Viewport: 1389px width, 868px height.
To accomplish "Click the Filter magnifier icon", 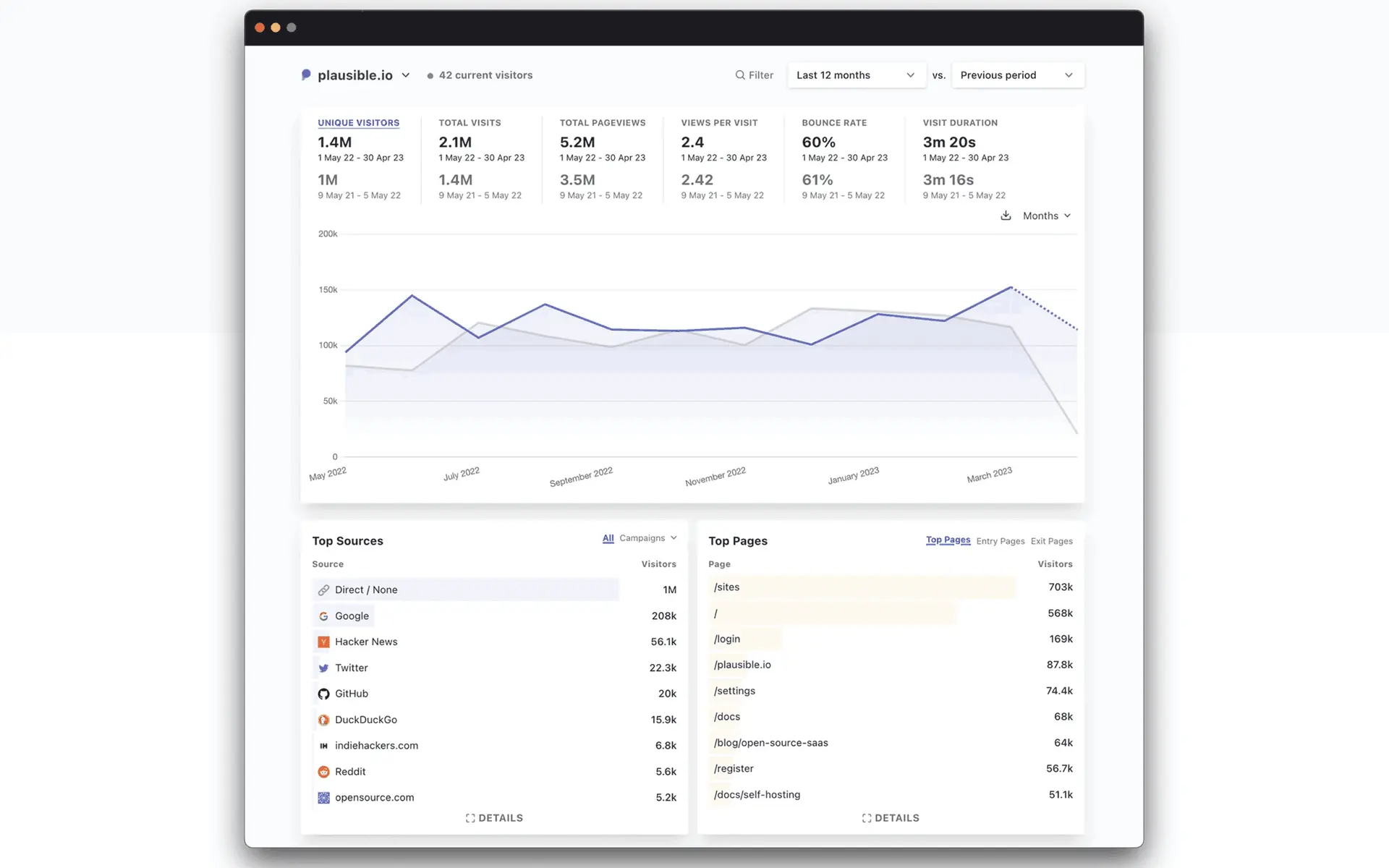I will pyautogui.click(x=740, y=75).
